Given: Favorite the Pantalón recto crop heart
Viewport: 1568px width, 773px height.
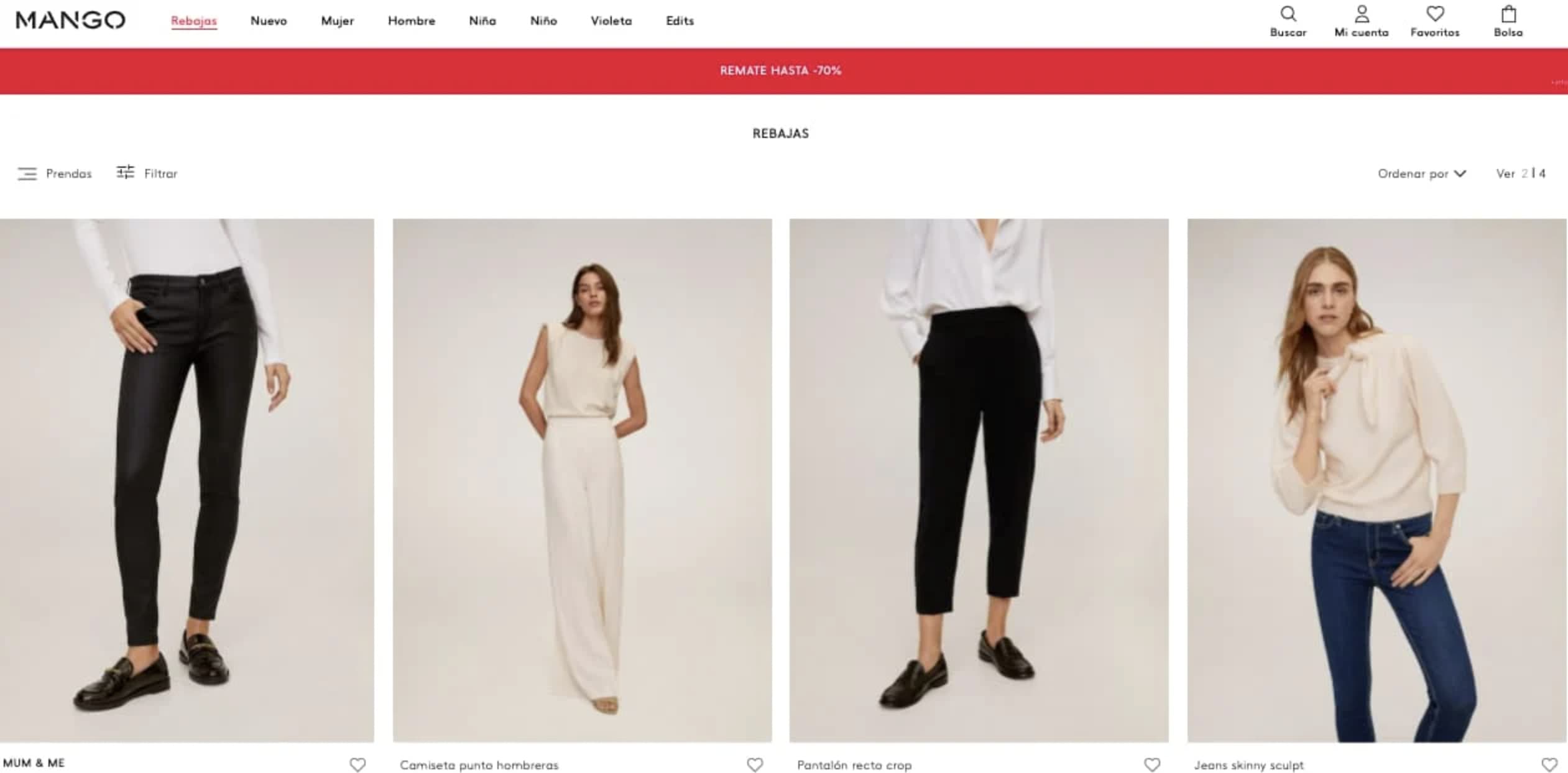Looking at the screenshot, I should coord(1152,765).
